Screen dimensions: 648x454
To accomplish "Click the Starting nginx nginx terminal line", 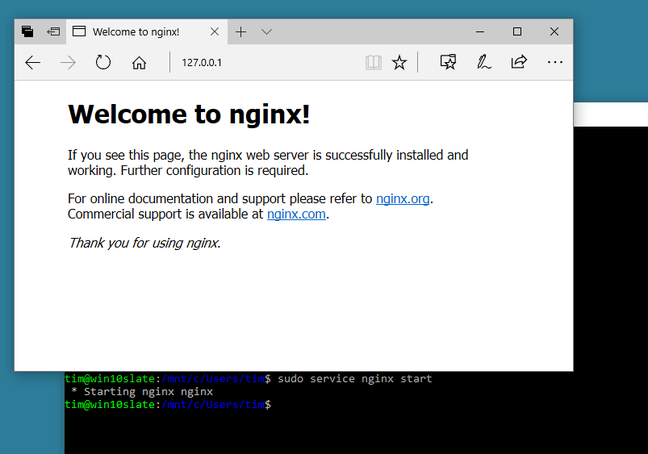I will (142, 392).
